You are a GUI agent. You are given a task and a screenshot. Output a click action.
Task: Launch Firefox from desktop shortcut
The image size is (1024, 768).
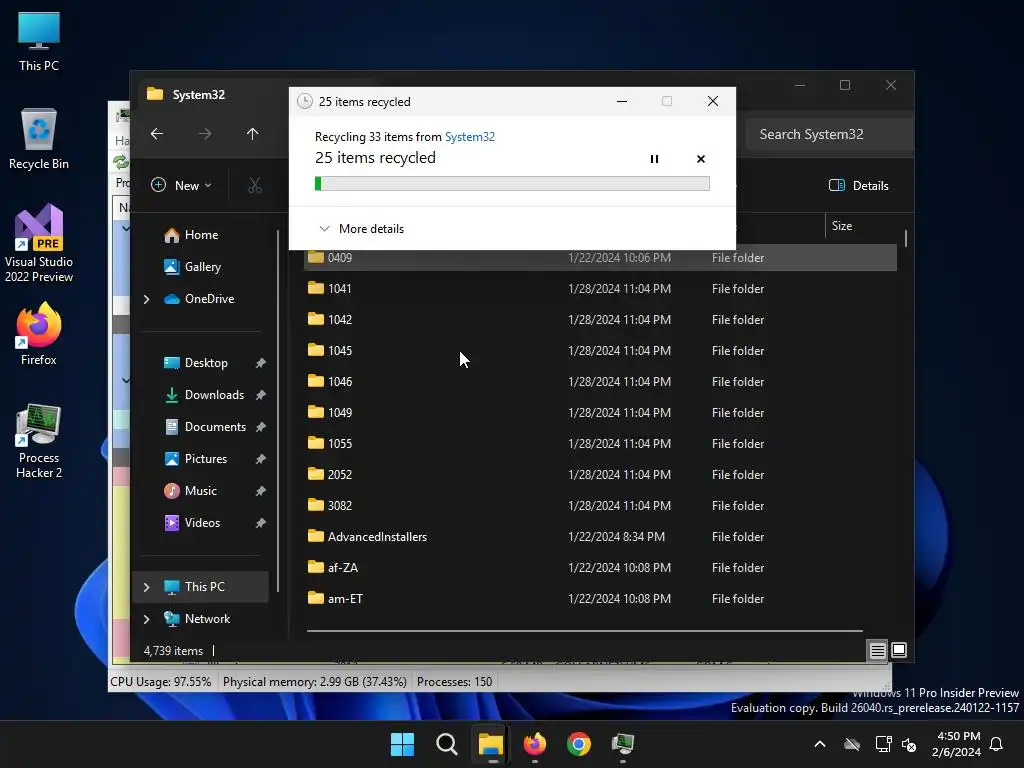(x=39, y=334)
